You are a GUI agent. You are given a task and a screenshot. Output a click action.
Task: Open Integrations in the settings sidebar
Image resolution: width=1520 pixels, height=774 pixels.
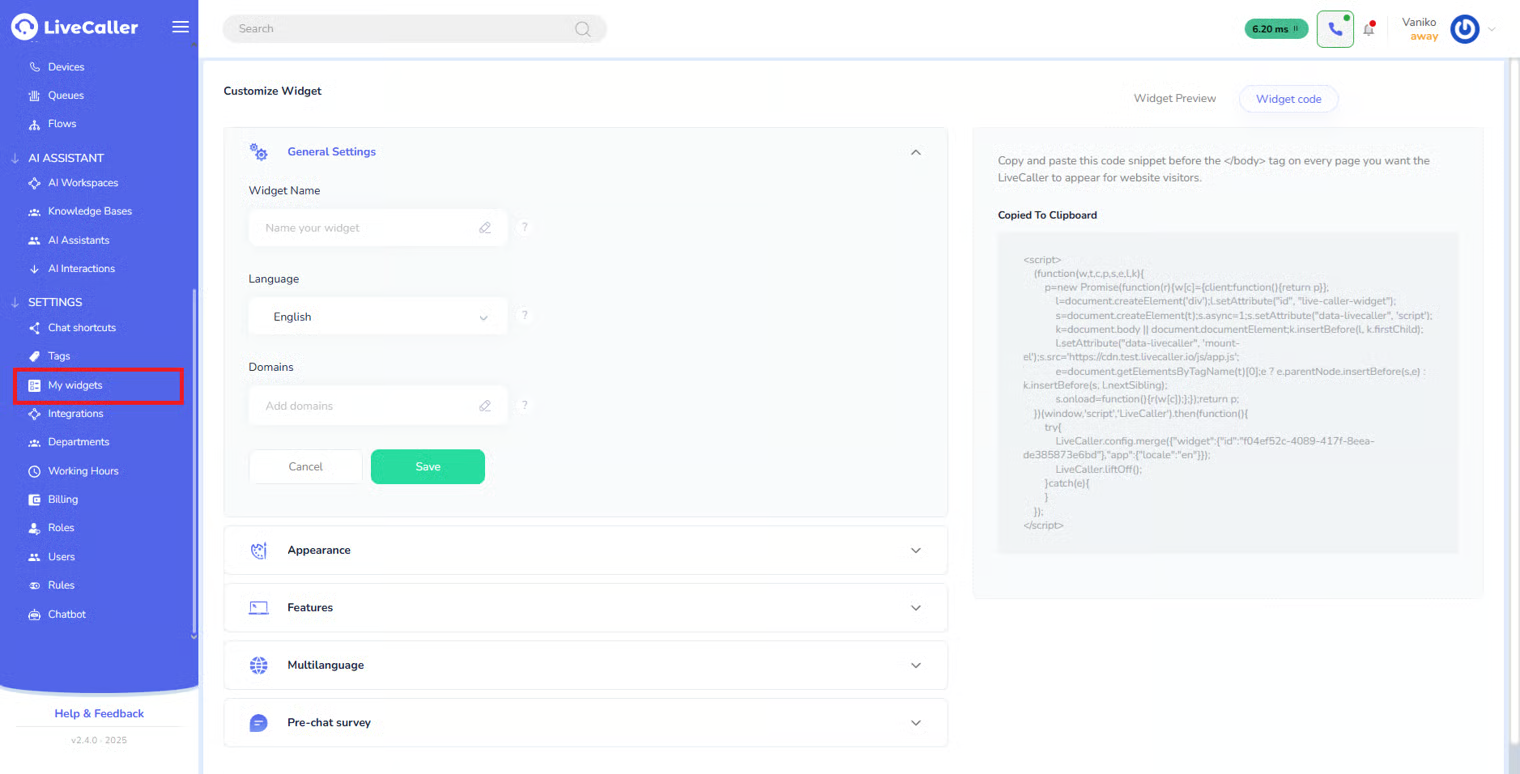[x=75, y=414]
